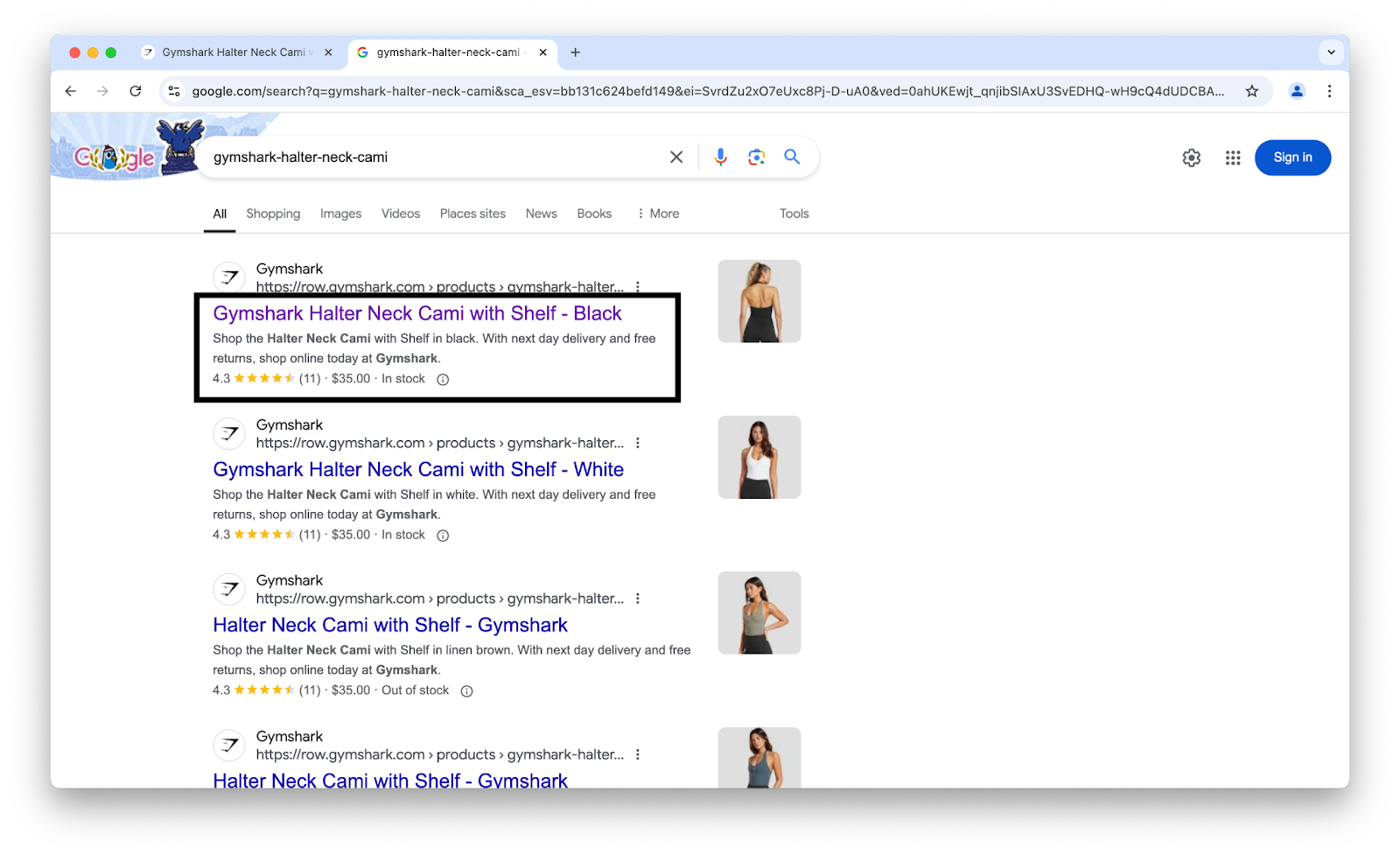The width and height of the screenshot is (1400, 855).
Task: Switch to Places sites results
Action: (472, 214)
